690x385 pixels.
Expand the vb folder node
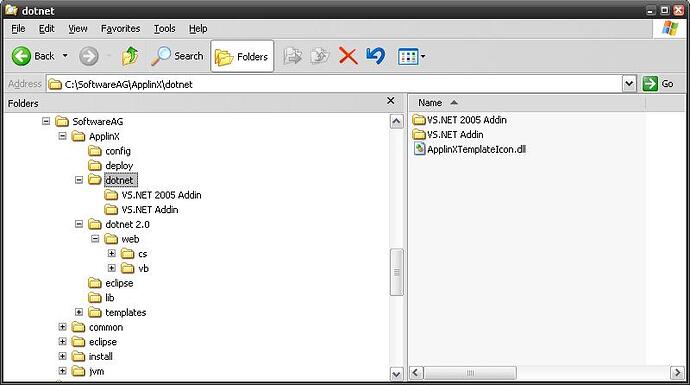pos(111,268)
